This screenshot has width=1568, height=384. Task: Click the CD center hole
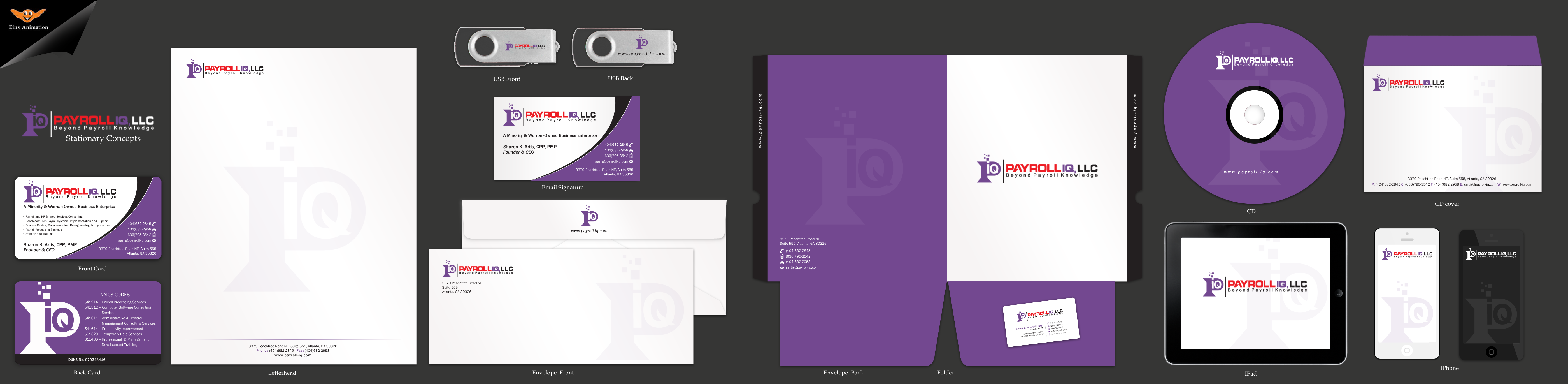tap(1254, 114)
